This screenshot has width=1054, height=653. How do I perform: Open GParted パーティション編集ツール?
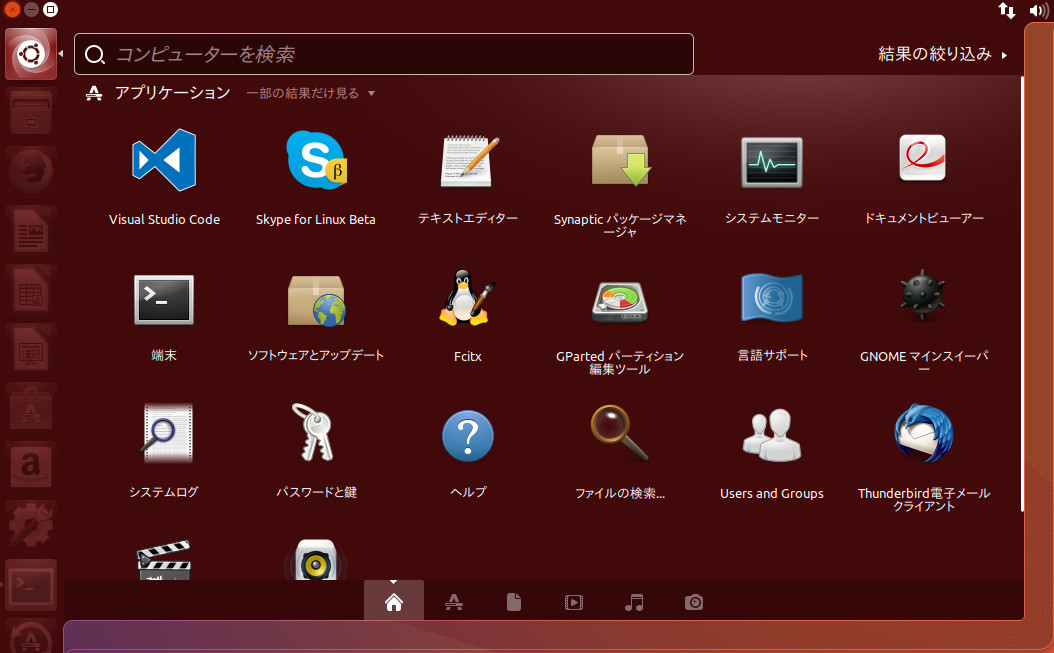pos(620,300)
